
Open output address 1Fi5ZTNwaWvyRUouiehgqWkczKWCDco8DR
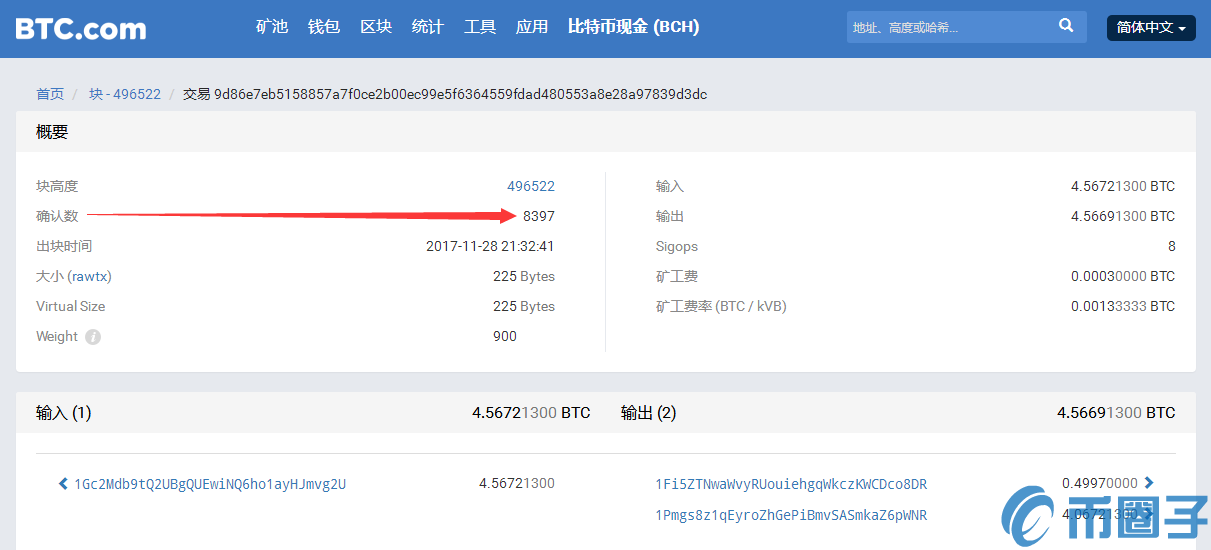pos(791,484)
